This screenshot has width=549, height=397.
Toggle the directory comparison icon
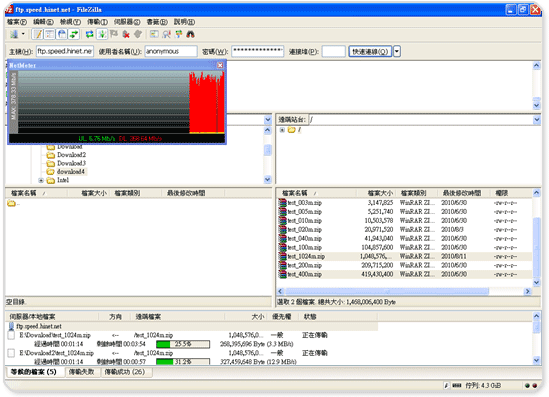coord(166,34)
